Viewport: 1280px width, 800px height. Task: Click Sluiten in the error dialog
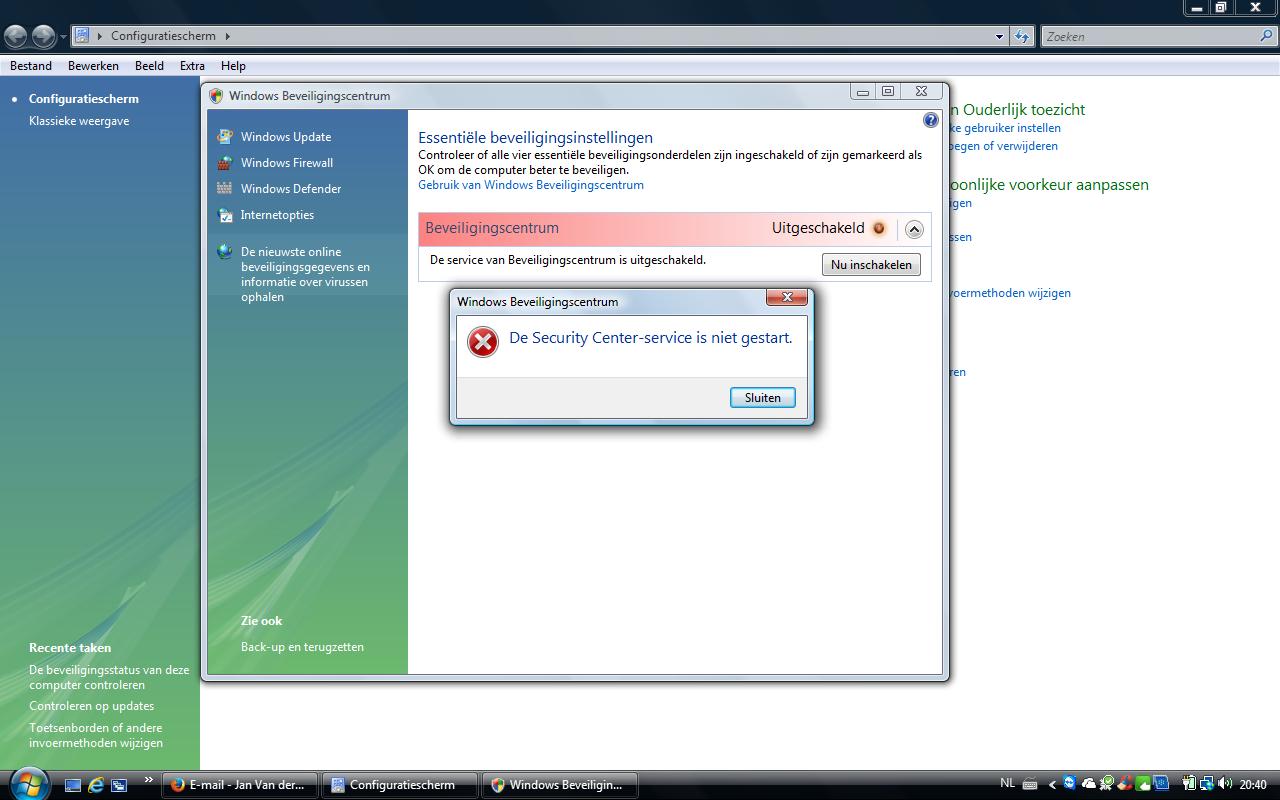763,398
